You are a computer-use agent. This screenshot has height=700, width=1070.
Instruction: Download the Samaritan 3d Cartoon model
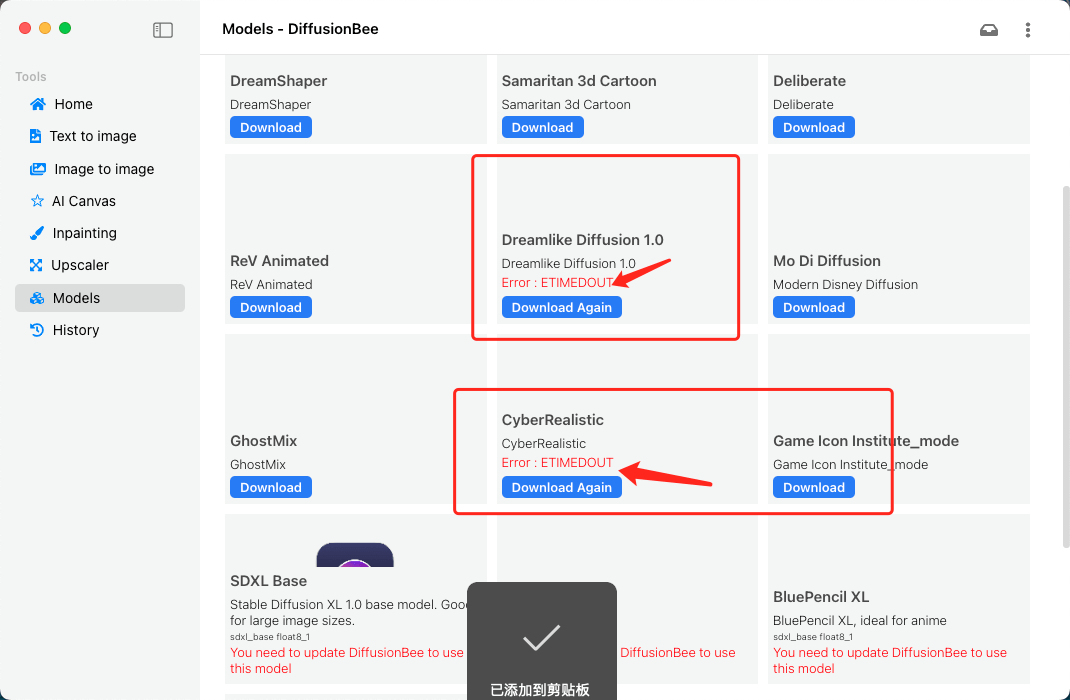(x=542, y=127)
